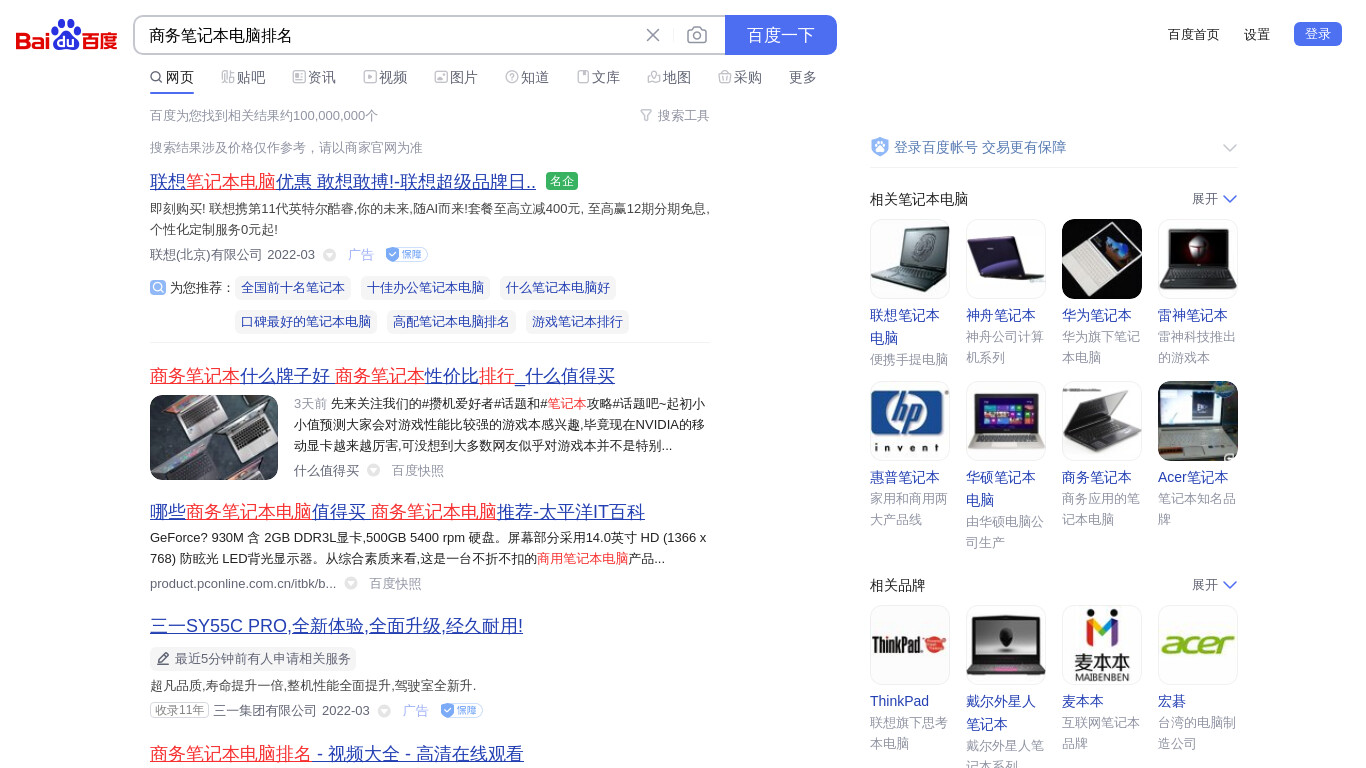The width and height of the screenshot is (1366, 768).
Task: Click the 名企 badge on Lenovo ad
Action: pyautogui.click(x=562, y=181)
